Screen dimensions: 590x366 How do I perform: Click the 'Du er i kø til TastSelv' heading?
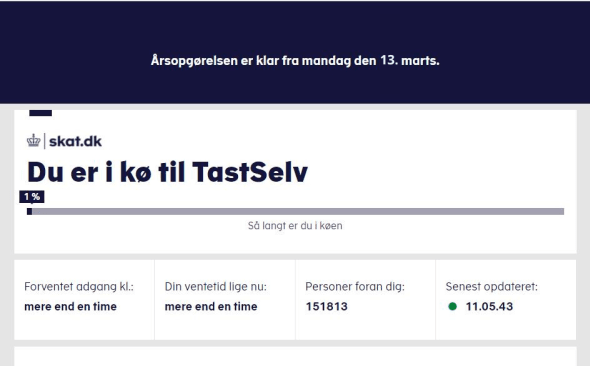click(x=167, y=172)
